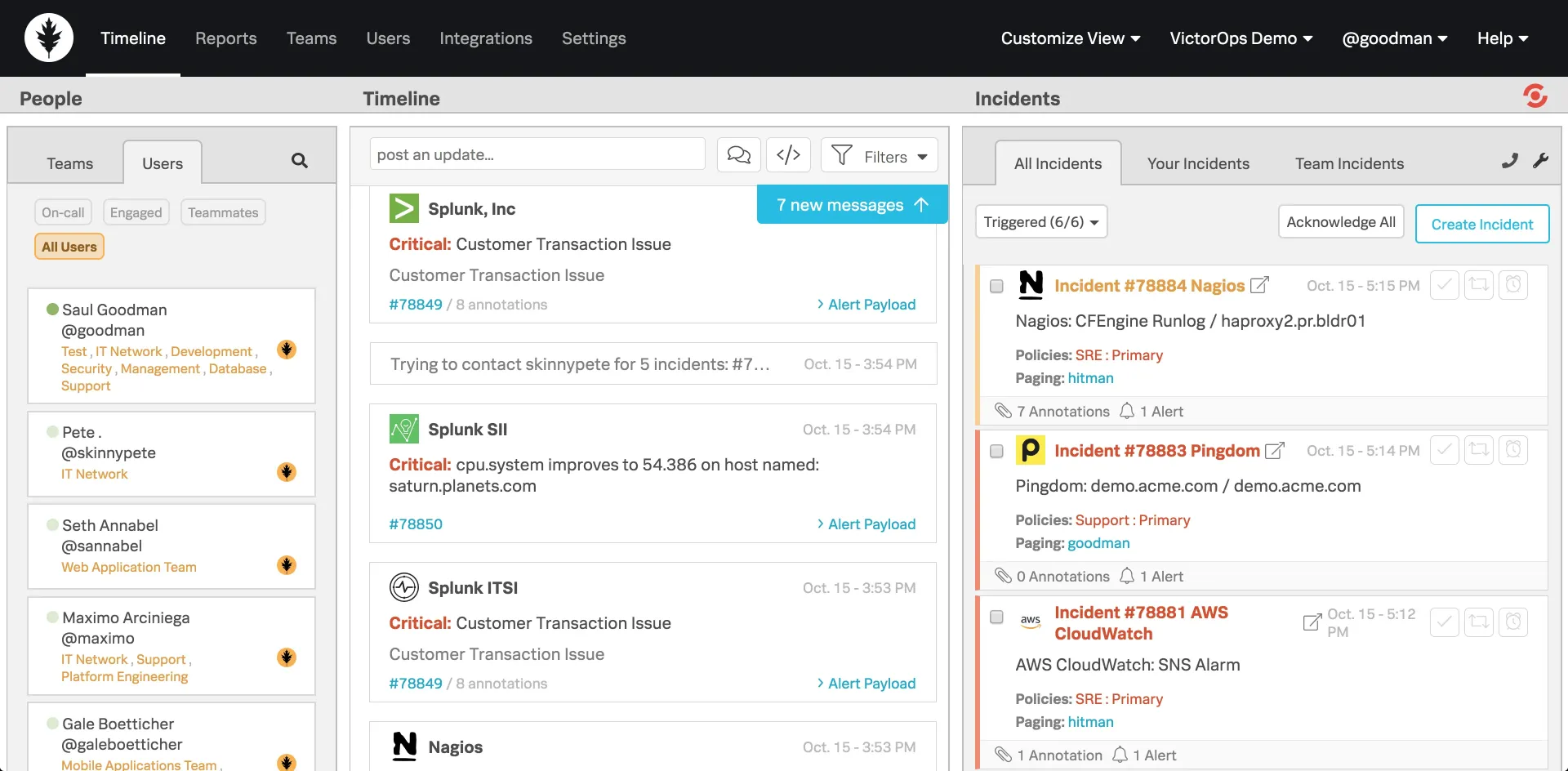The image size is (1568, 771).
Task: Open the wrench settings icon in Incidents
Action: 1541,161
